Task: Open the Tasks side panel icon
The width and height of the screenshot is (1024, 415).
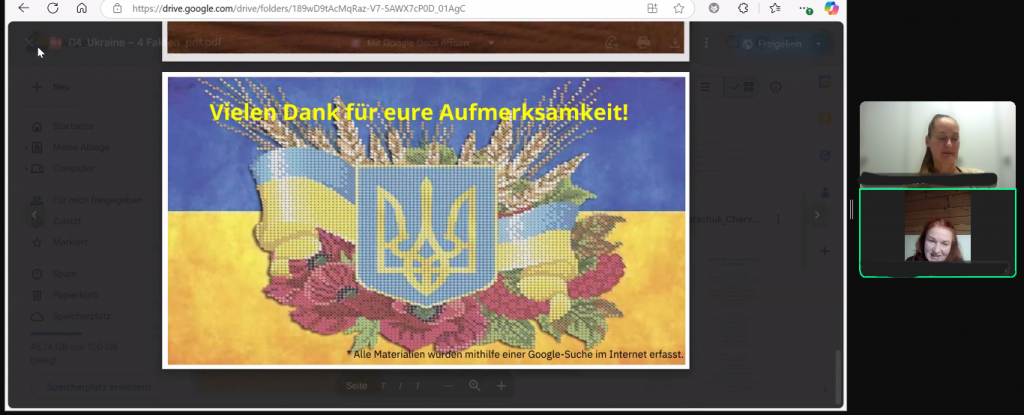Action: click(x=825, y=156)
